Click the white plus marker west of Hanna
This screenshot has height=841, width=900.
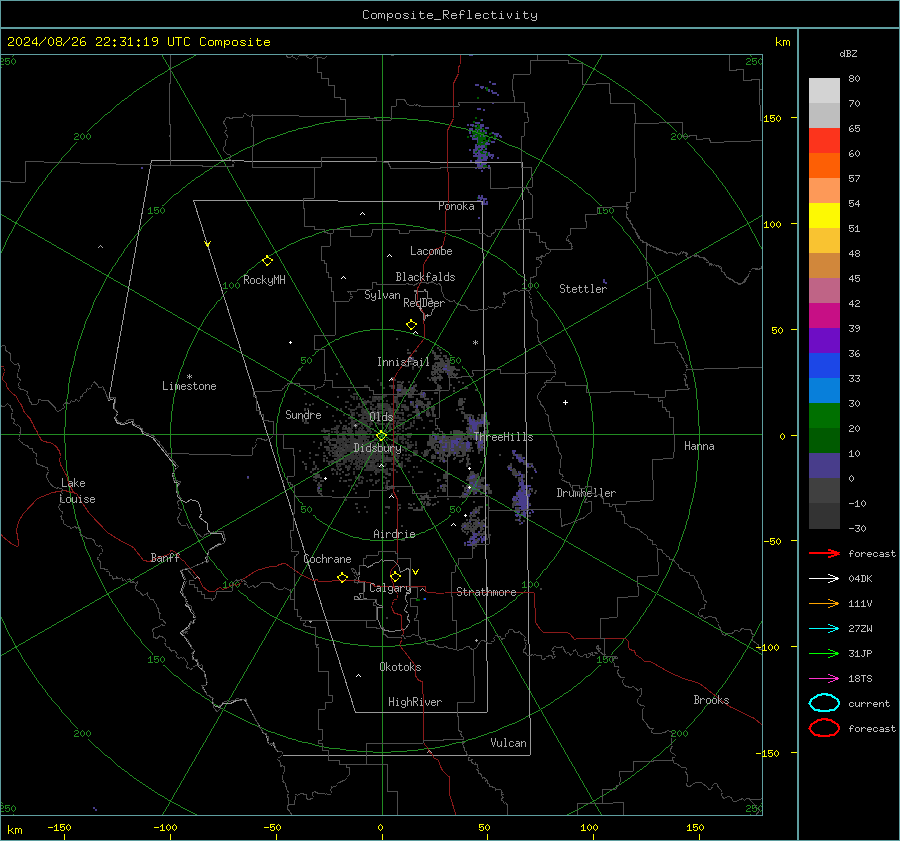tap(565, 402)
